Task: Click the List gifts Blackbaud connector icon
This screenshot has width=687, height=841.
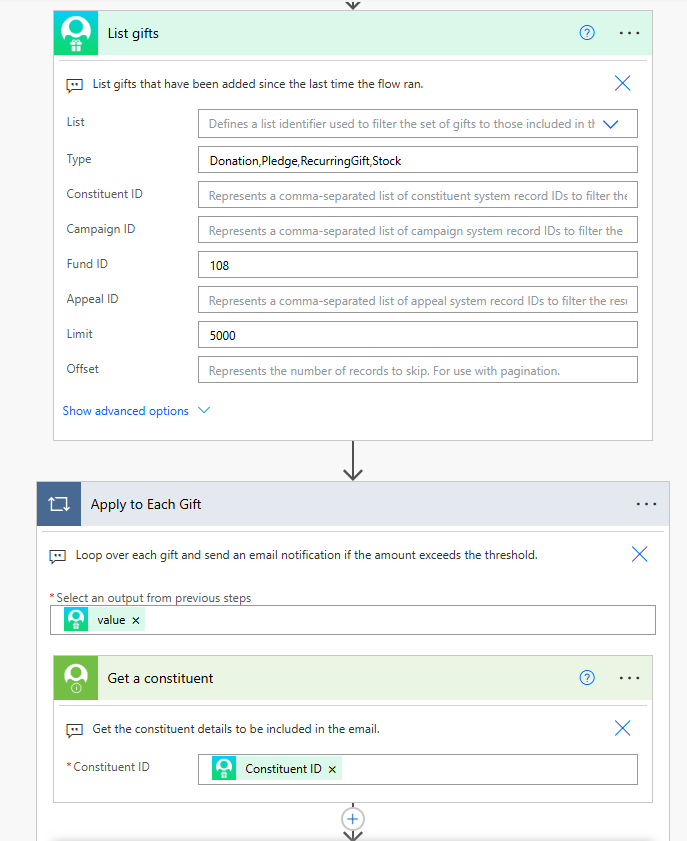Action: pyautogui.click(x=75, y=32)
